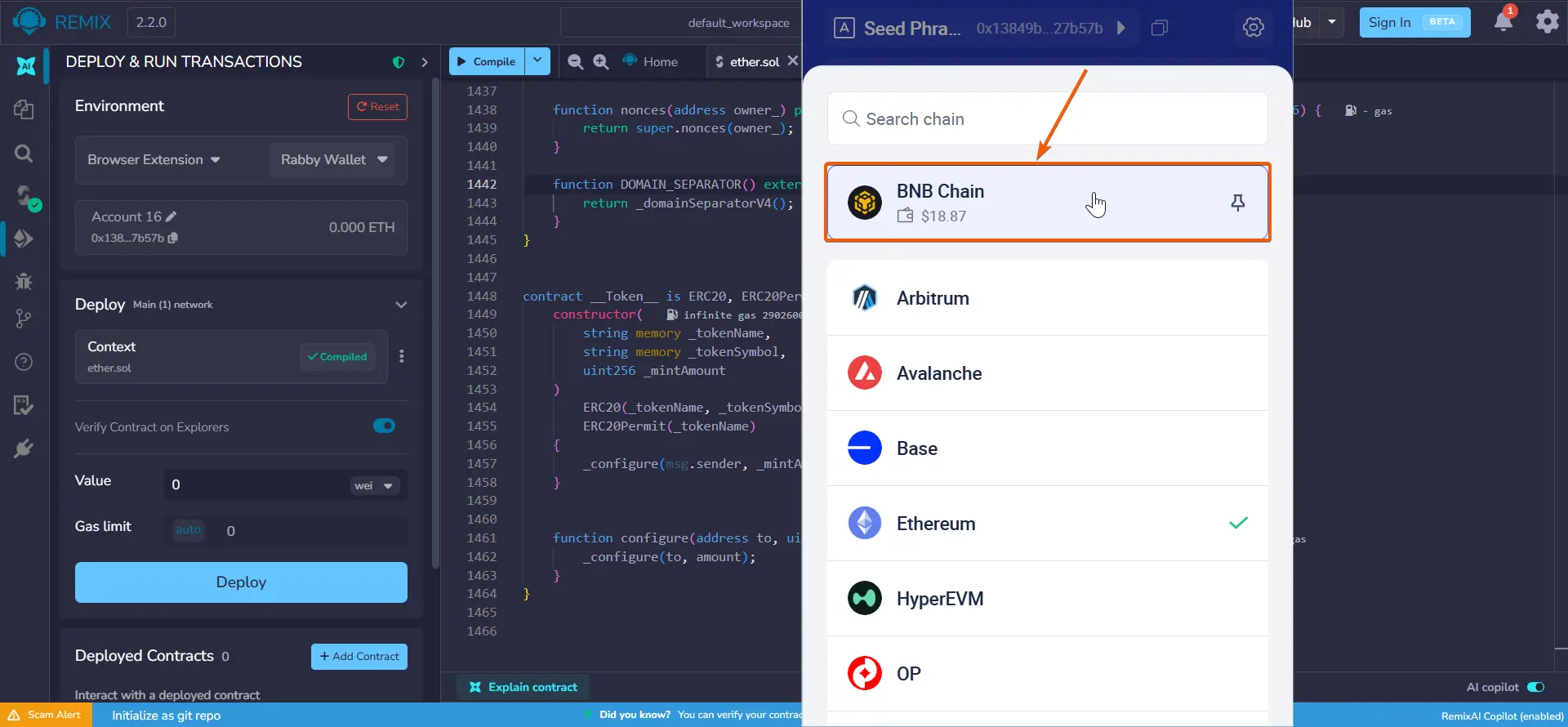Open the notifications bell

[x=1503, y=20]
